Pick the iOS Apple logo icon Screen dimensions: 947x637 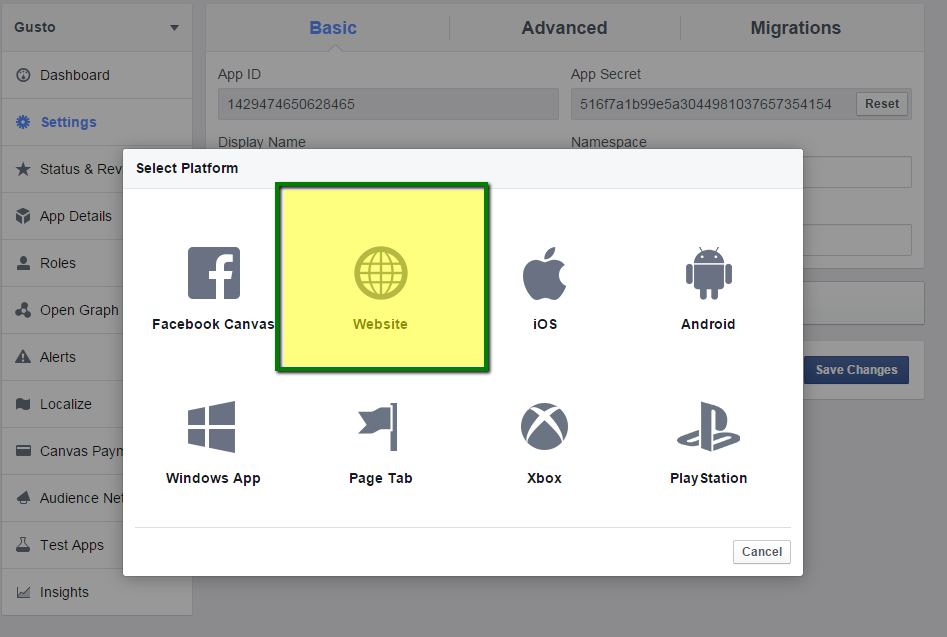point(545,273)
